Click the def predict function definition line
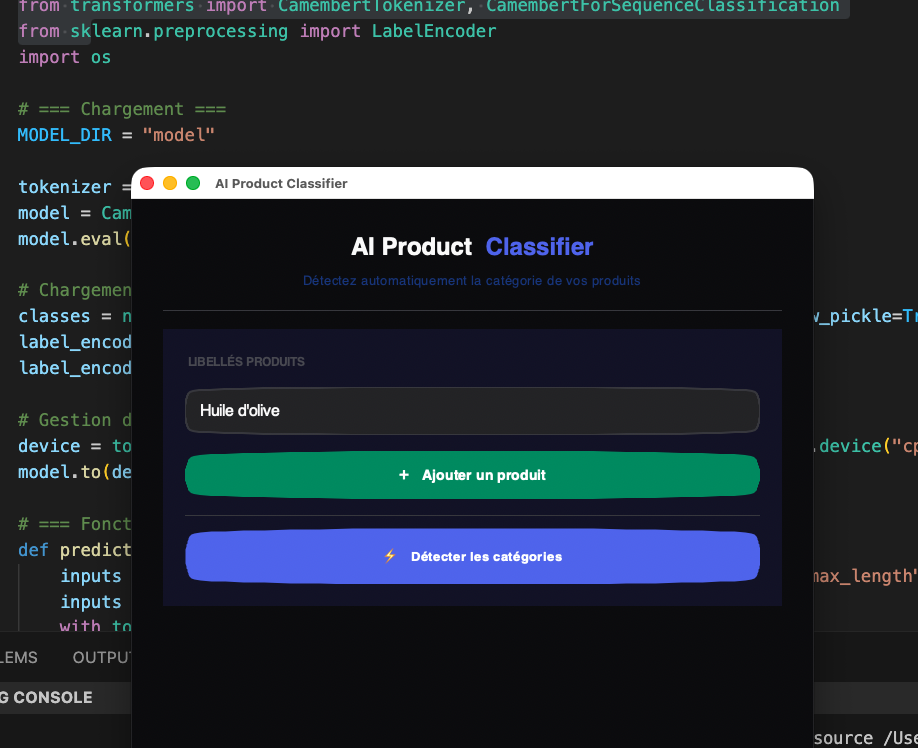 coord(60,549)
